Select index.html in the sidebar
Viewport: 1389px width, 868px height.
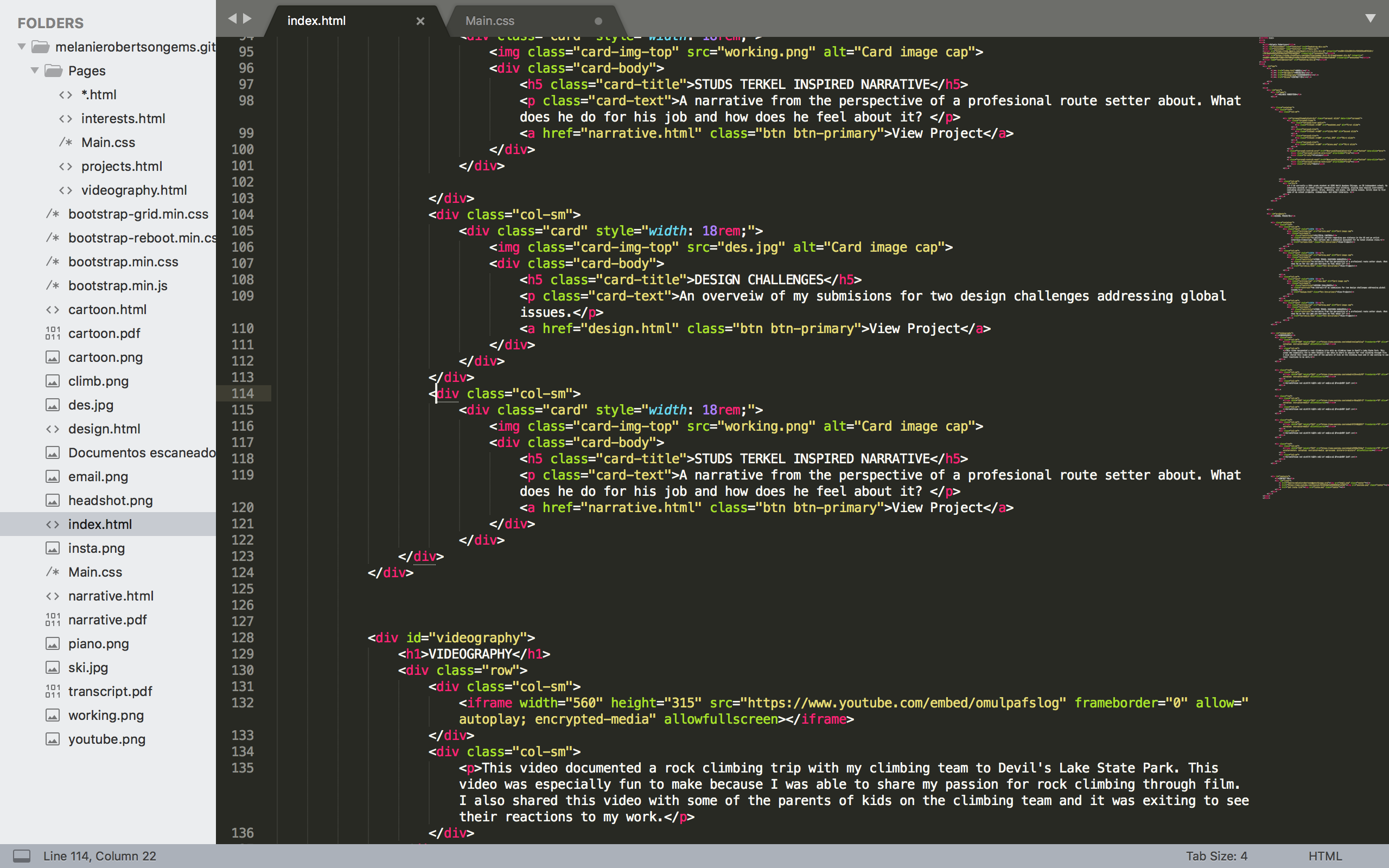tap(108, 524)
